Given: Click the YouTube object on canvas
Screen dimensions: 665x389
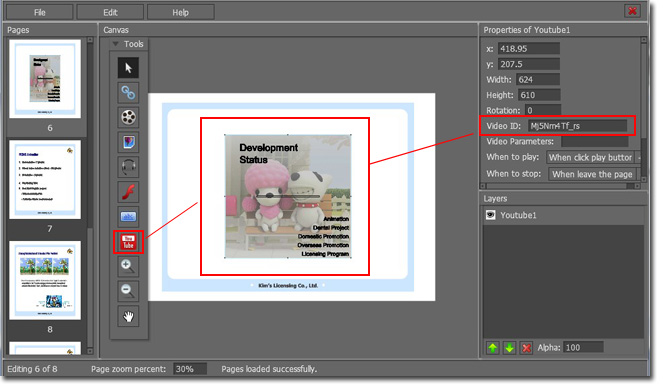Looking at the screenshot, I should click(288, 196).
